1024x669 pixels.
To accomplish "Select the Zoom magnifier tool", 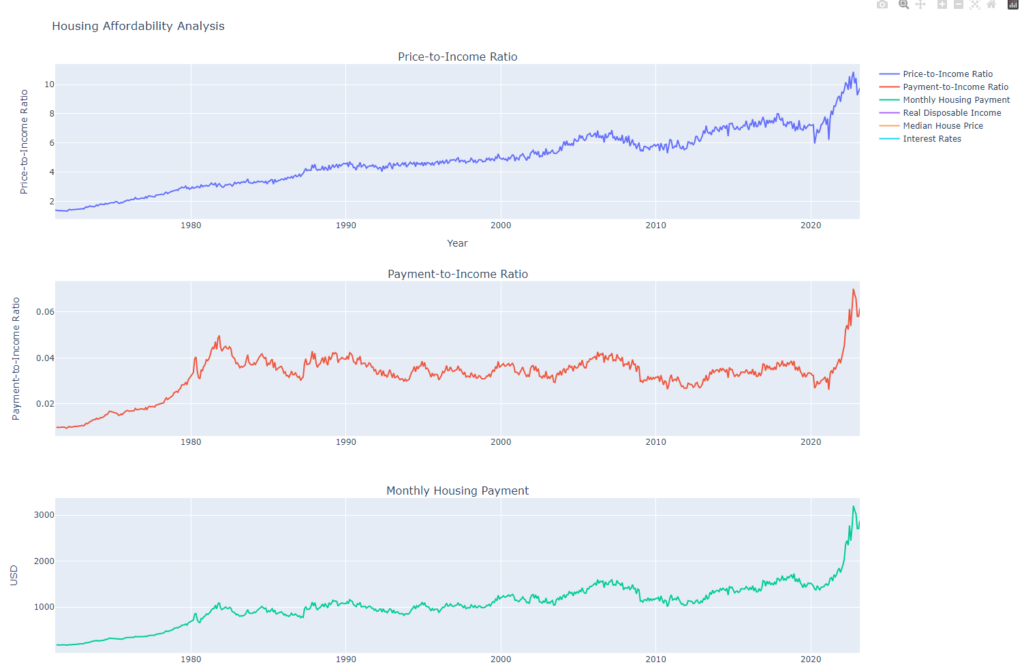I will pyautogui.click(x=903, y=5).
